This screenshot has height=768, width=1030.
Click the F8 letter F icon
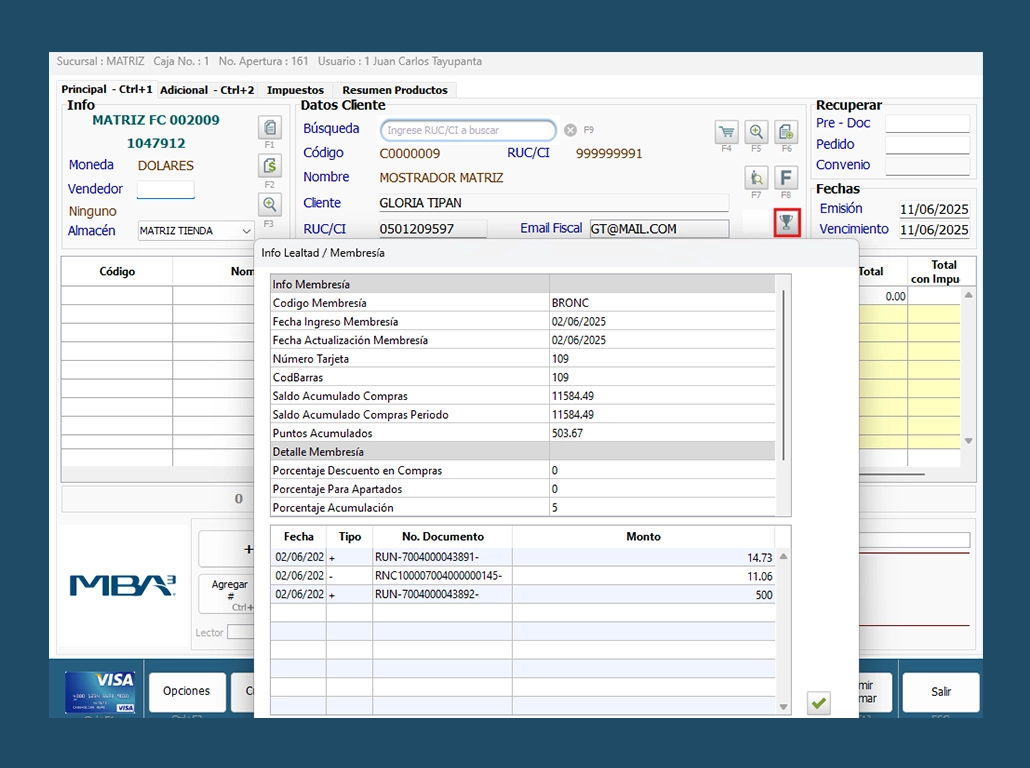click(x=786, y=178)
